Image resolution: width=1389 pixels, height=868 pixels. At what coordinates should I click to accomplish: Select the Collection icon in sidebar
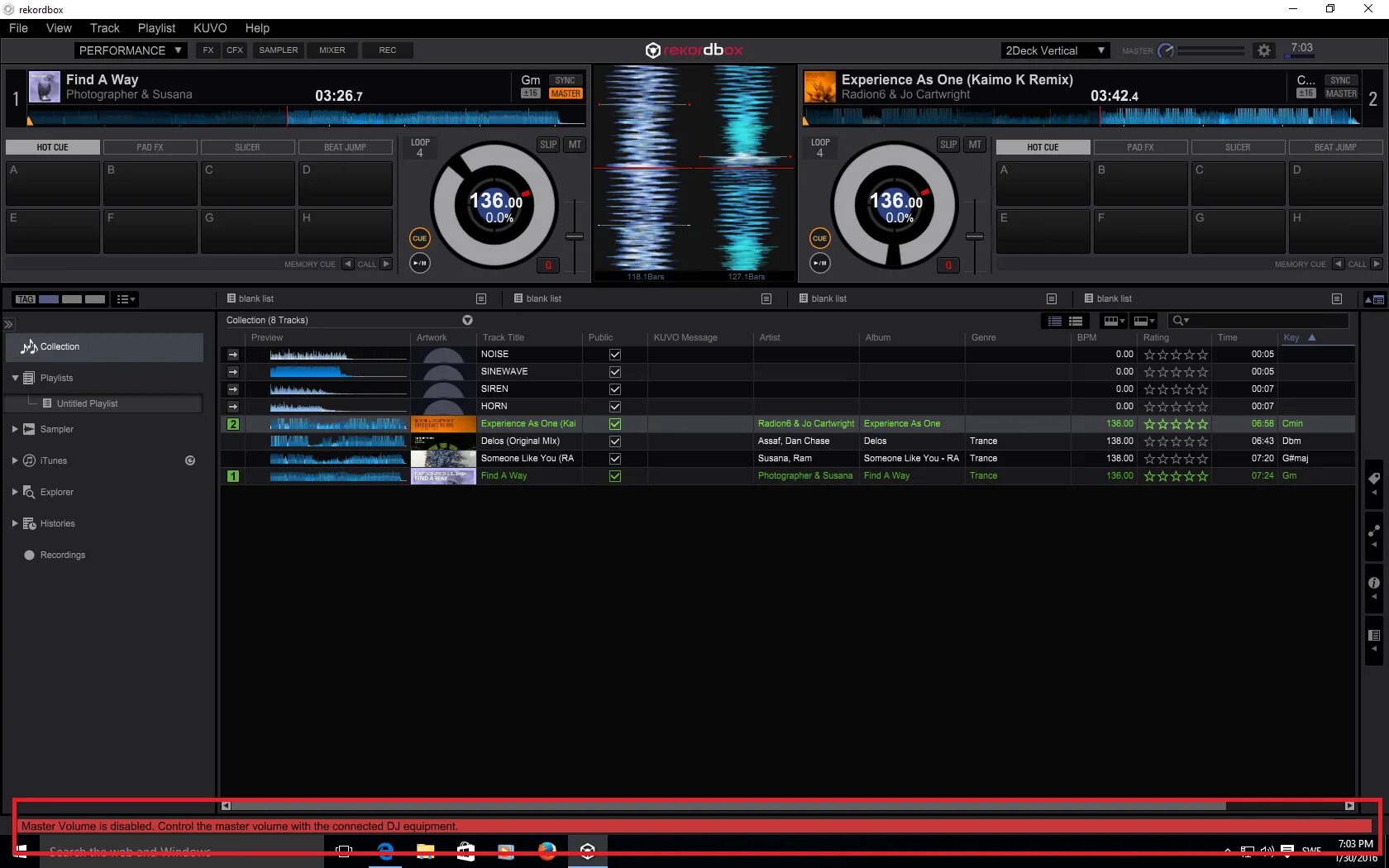30,346
